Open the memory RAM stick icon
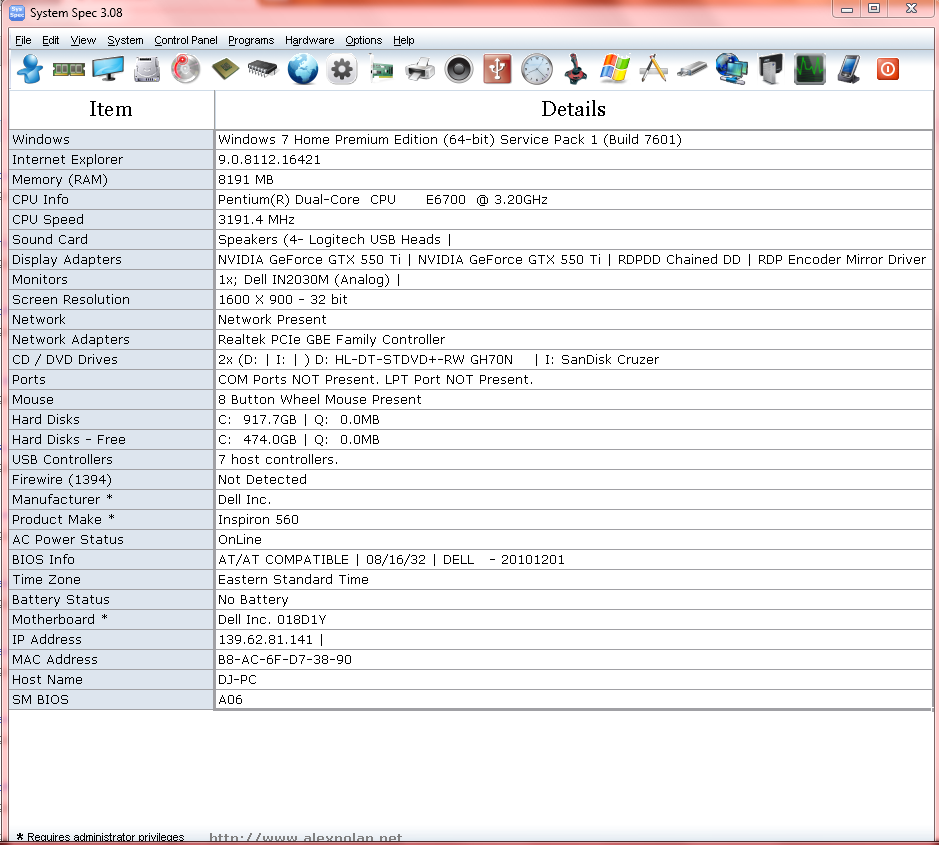Image resolution: width=939 pixels, height=845 pixels. coord(69,69)
